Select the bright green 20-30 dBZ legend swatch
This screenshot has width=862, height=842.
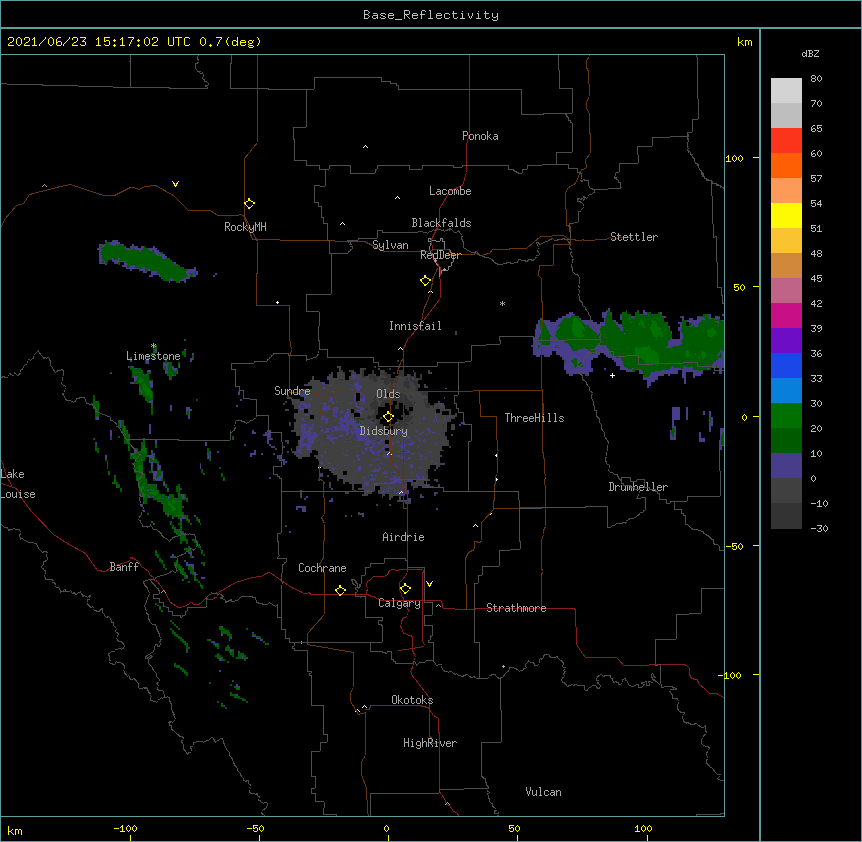(x=786, y=416)
